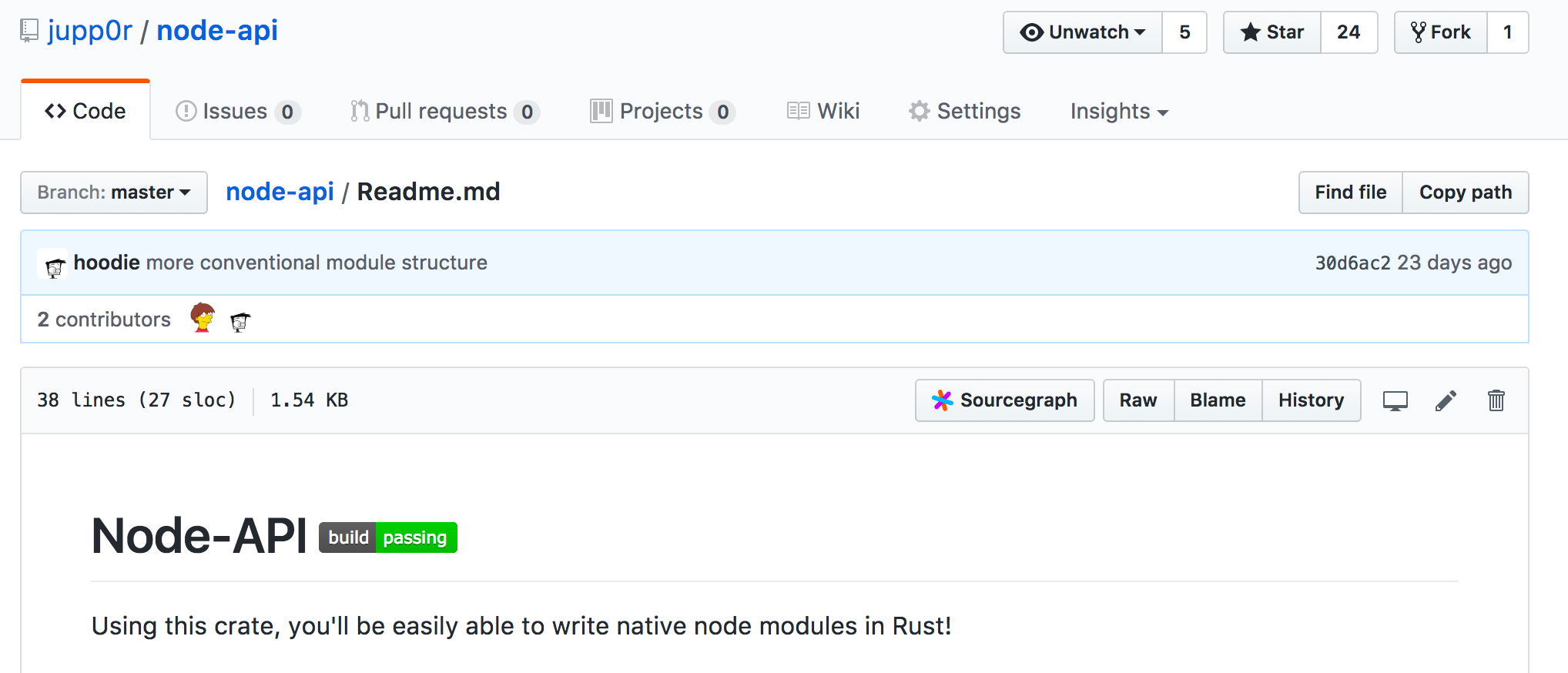Edit this file with pencil icon

tap(1446, 400)
